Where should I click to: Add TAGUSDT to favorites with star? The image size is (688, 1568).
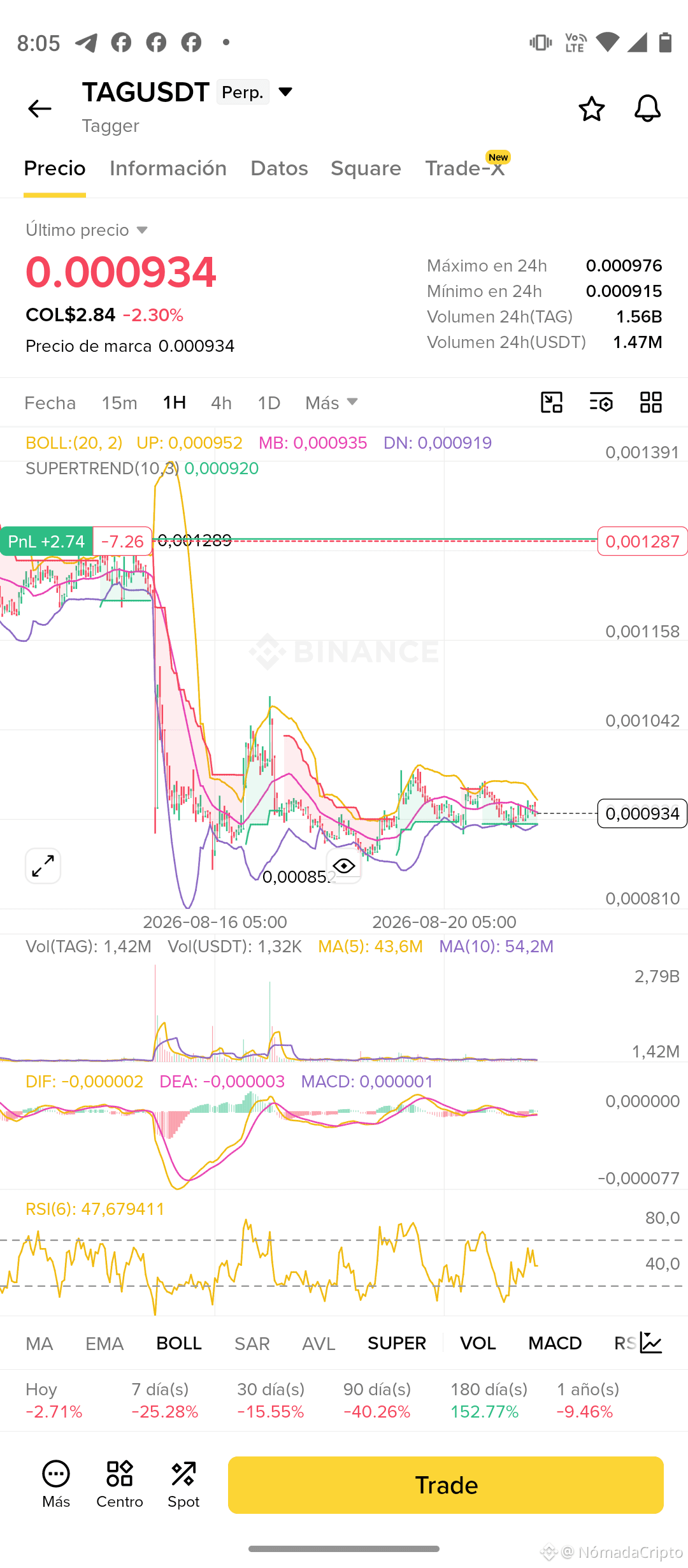[591, 109]
